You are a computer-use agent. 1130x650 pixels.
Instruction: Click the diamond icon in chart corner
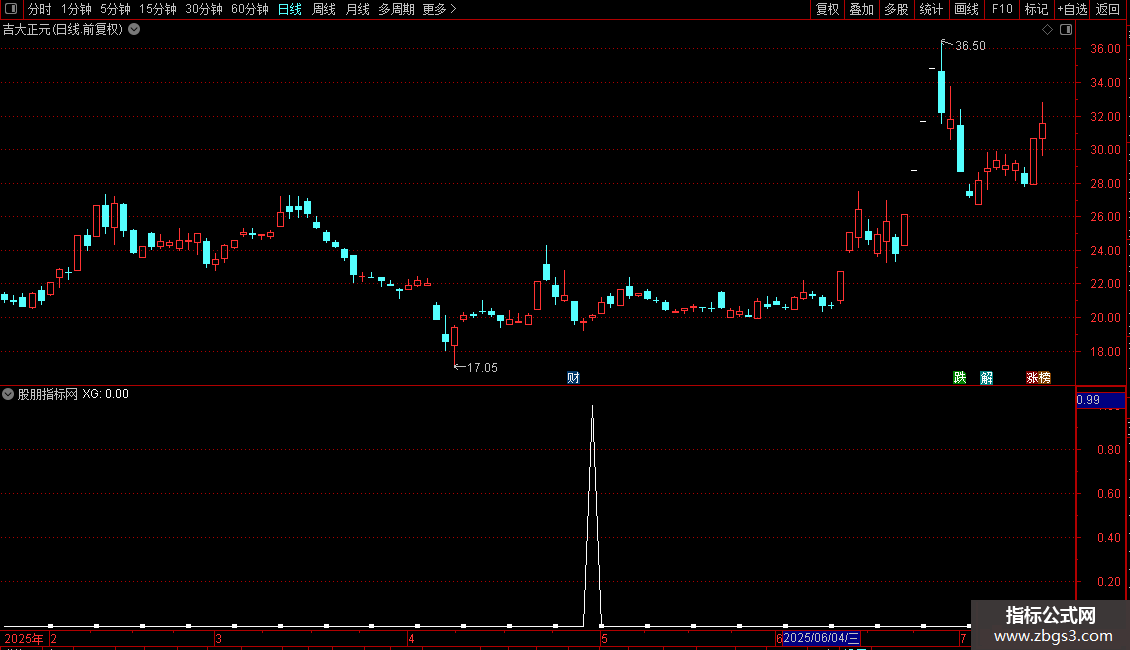click(x=1048, y=30)
